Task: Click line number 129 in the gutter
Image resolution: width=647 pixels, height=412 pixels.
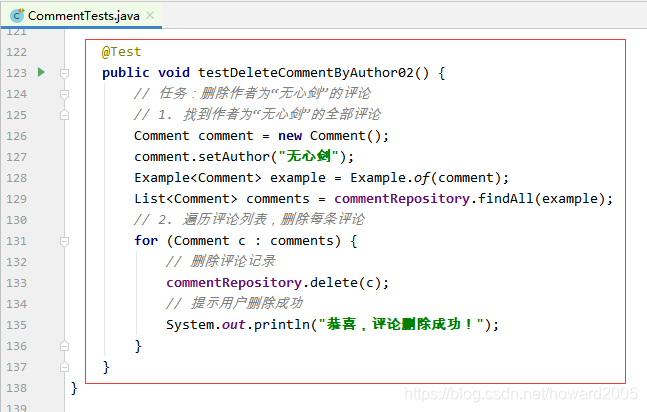Action: coord(17,199)
